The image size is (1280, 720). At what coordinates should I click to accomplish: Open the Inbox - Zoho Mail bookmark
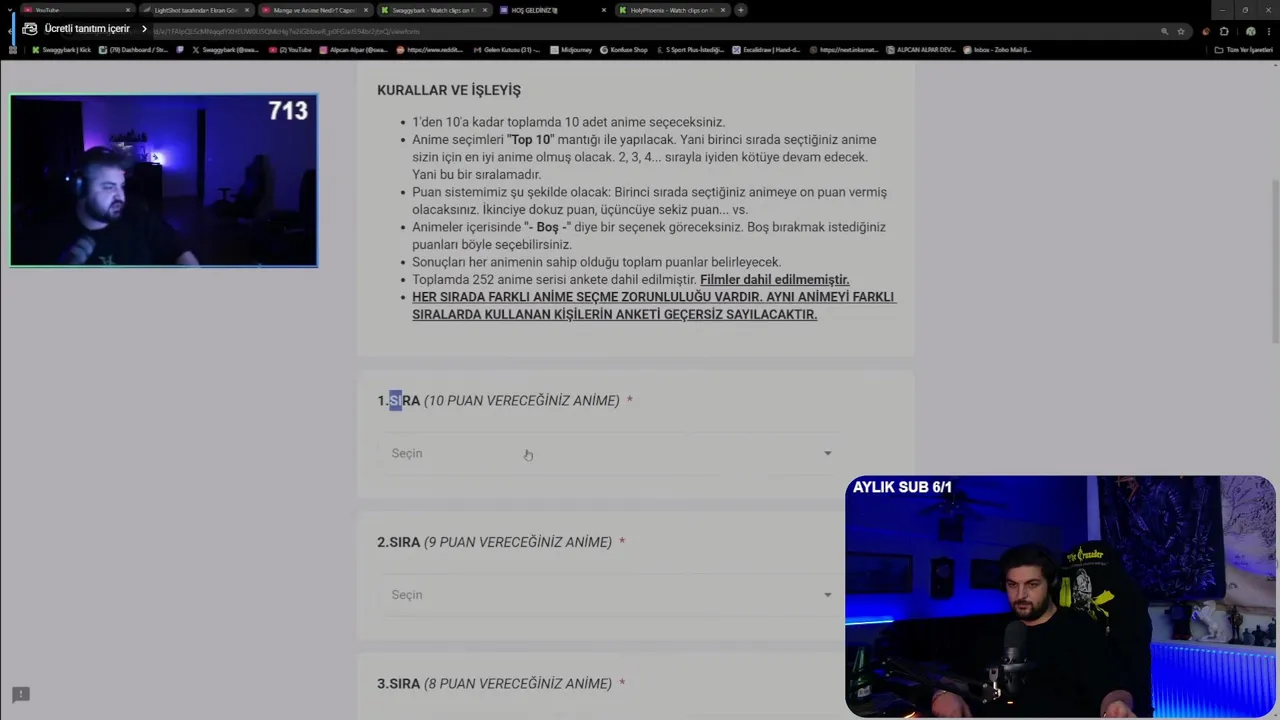[x=997, y=49]
